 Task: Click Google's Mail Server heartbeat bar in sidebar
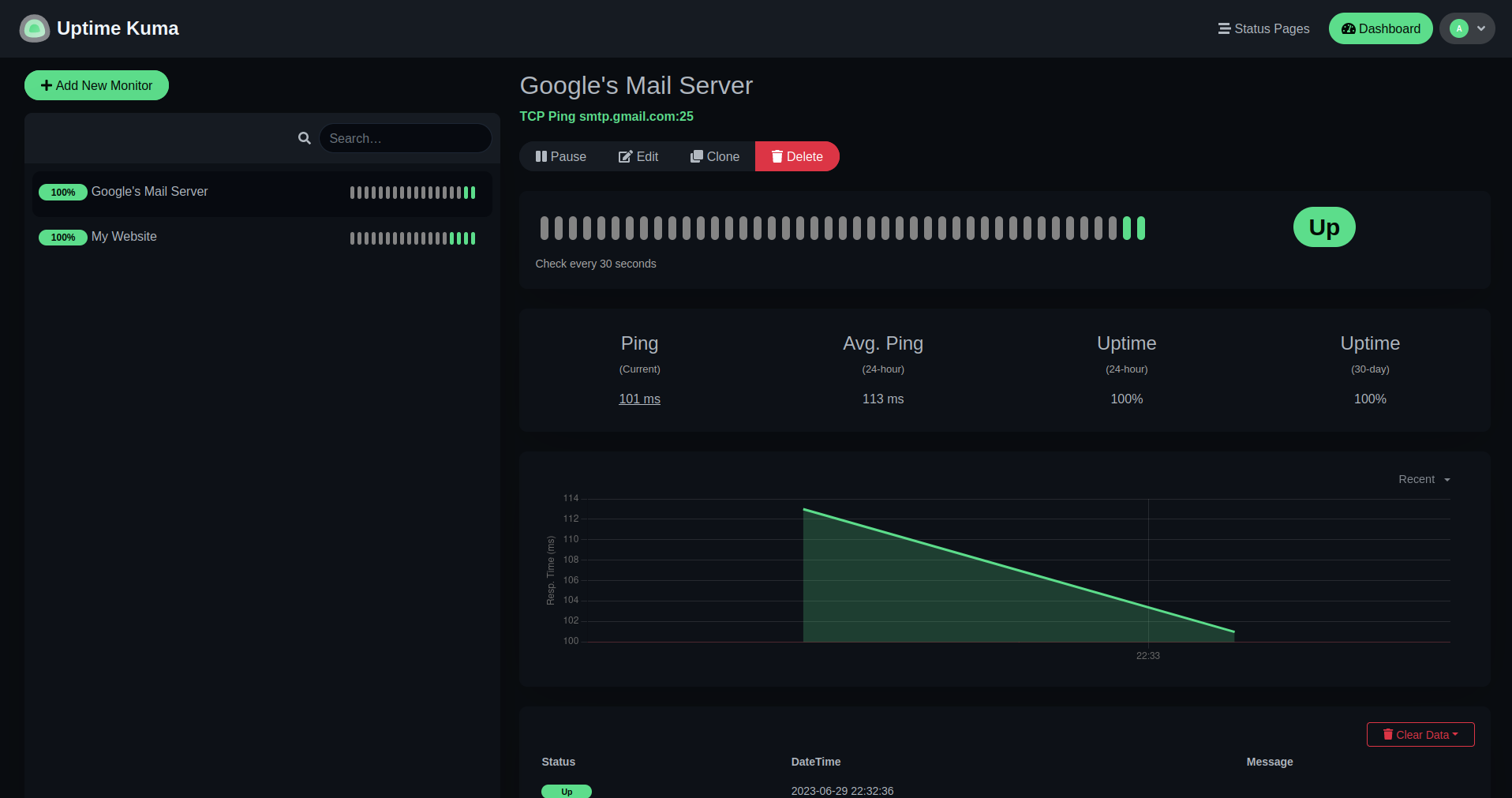(x=413, y=193)
